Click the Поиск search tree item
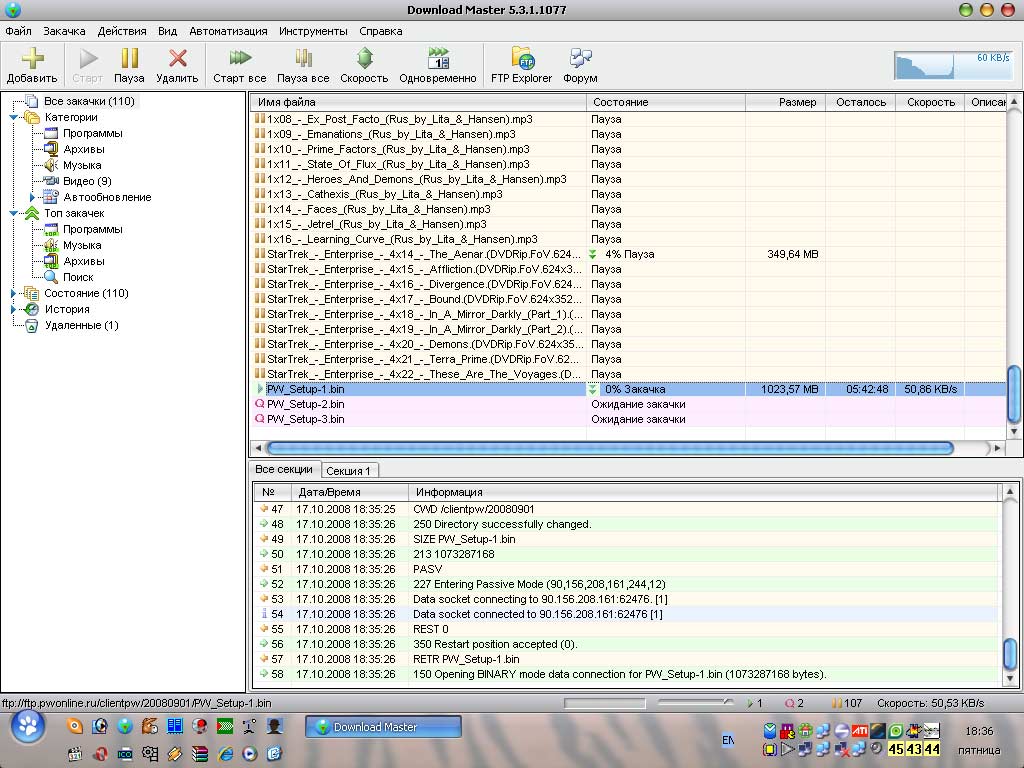 [78, 277]
